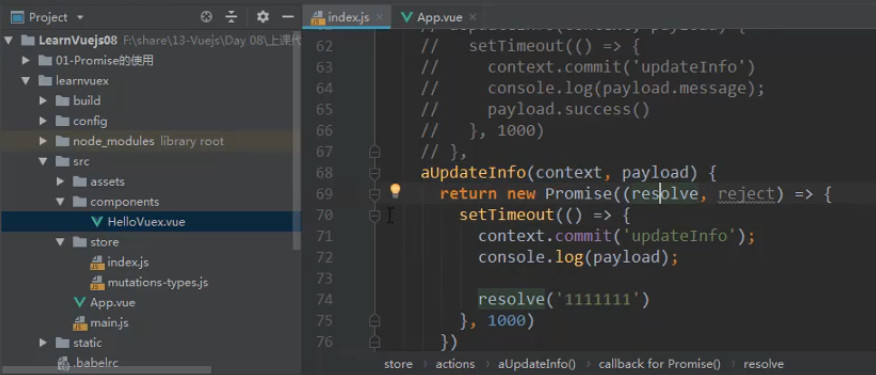Click the config folder icon
Screen dimensions: 876x375
click(63, 121)
